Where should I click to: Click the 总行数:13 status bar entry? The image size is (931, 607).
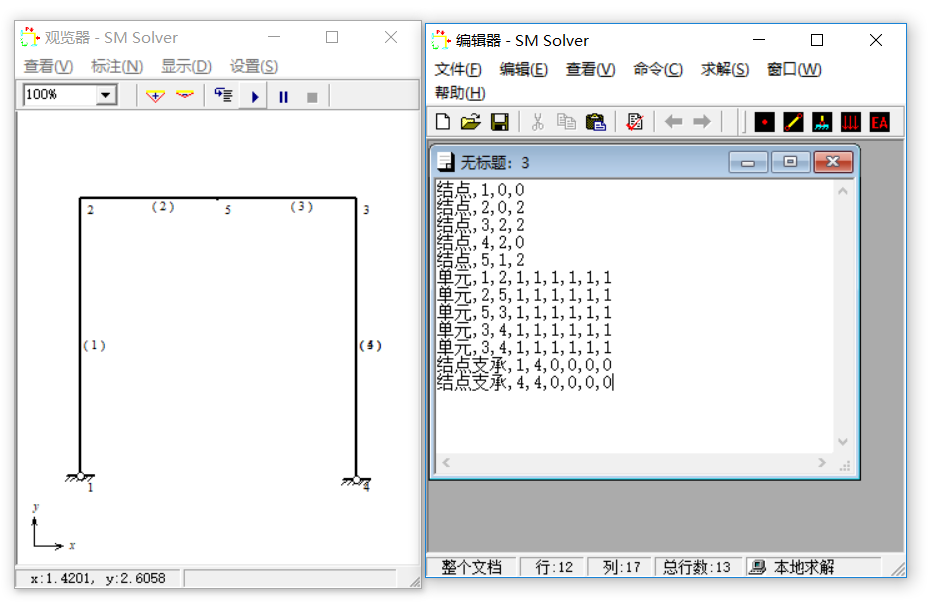tap(696, 567)
